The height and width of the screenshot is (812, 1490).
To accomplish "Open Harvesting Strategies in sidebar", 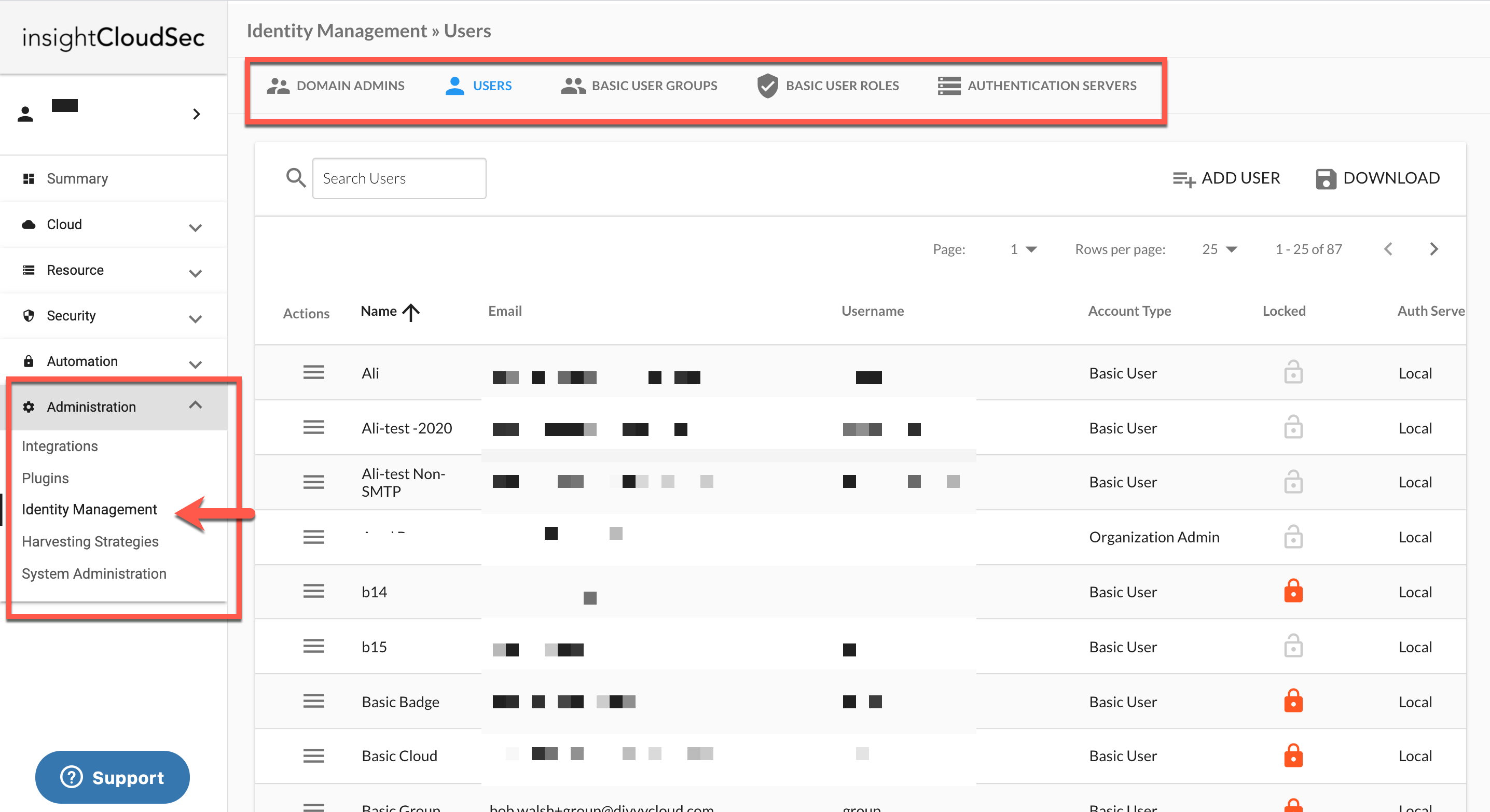I will (x=90, y=541).
